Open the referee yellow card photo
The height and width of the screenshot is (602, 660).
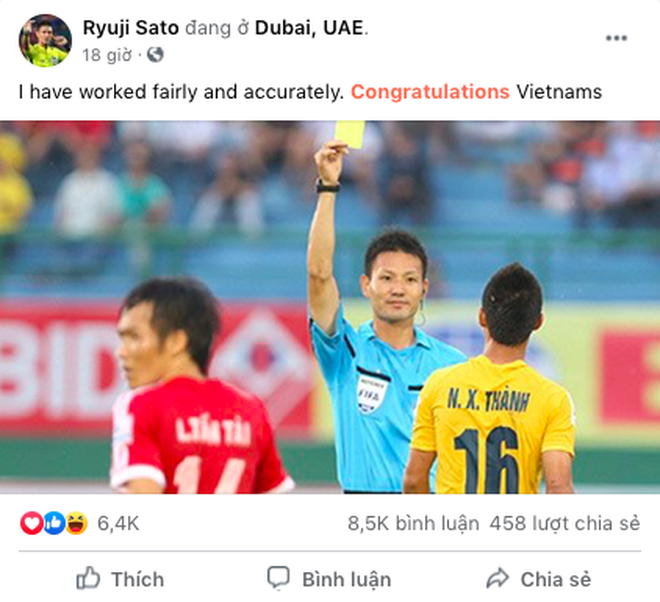click(330, 307)
